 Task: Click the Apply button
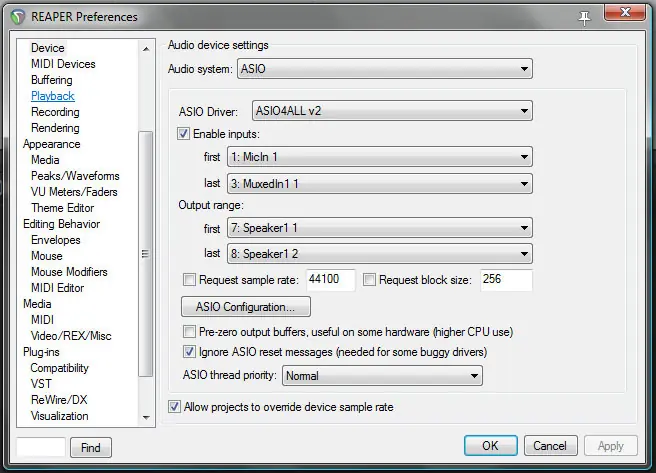point(610,445)
